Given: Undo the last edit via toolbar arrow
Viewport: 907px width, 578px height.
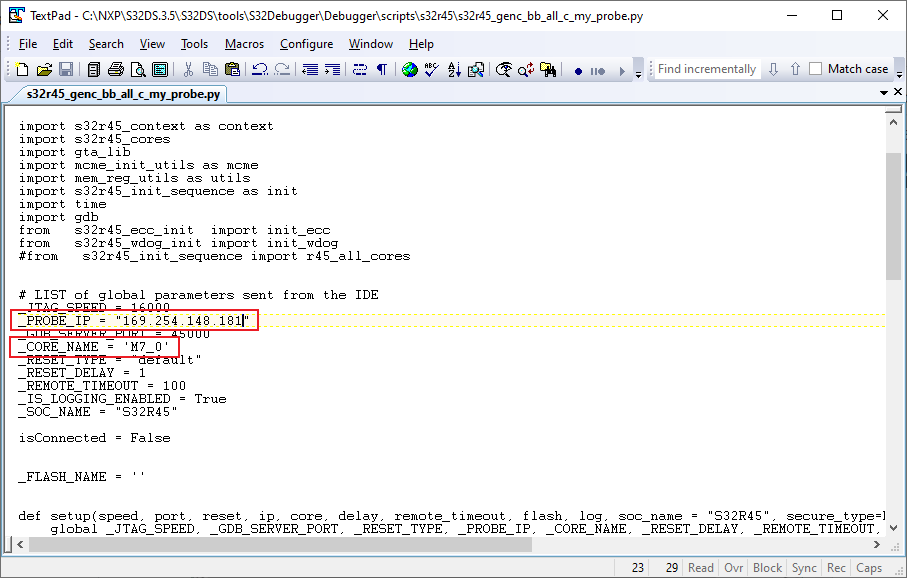Looking at the screenshot, I should click(x=260, y=70).
